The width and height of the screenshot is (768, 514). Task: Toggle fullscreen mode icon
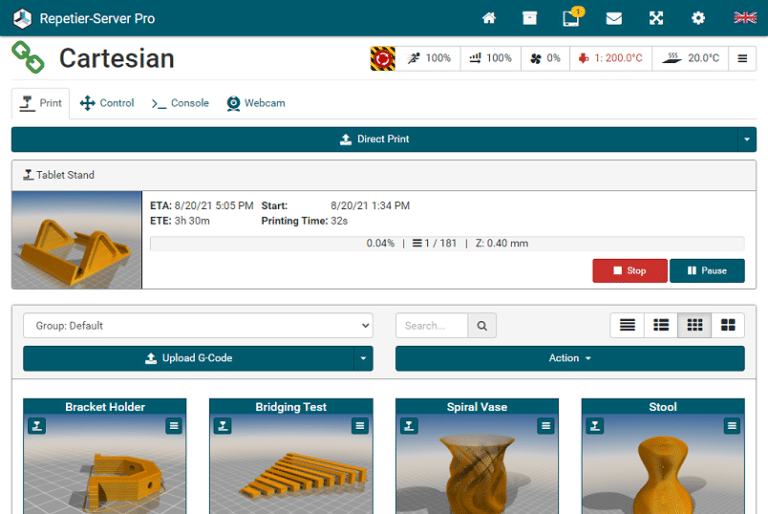[x=656, y=18]
